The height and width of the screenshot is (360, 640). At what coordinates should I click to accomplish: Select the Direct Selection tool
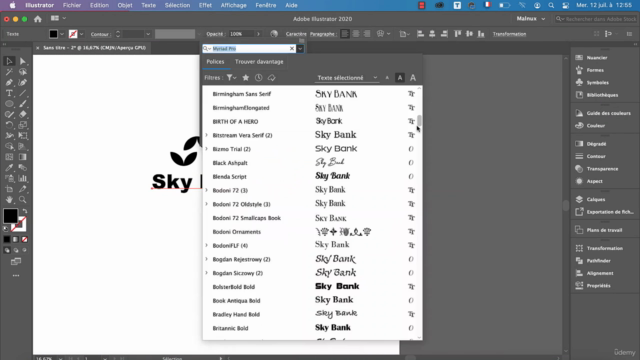[x=22, y=61]
